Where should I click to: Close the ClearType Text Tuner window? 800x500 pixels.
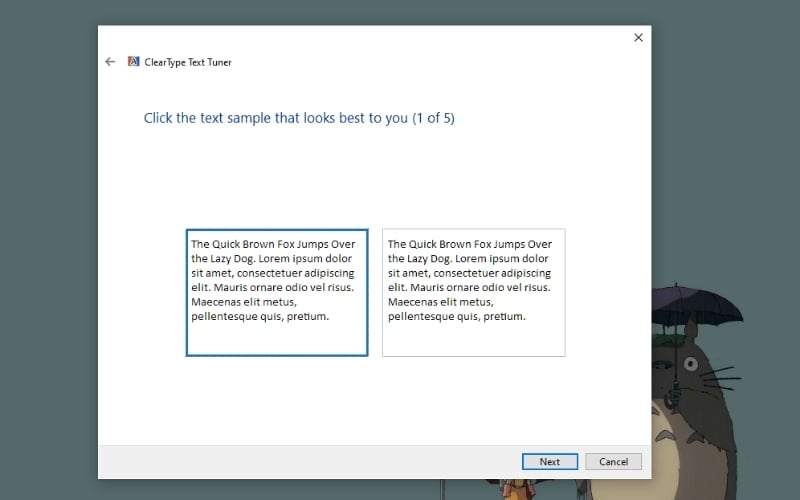pyautogui.click(x=638, y=37)
